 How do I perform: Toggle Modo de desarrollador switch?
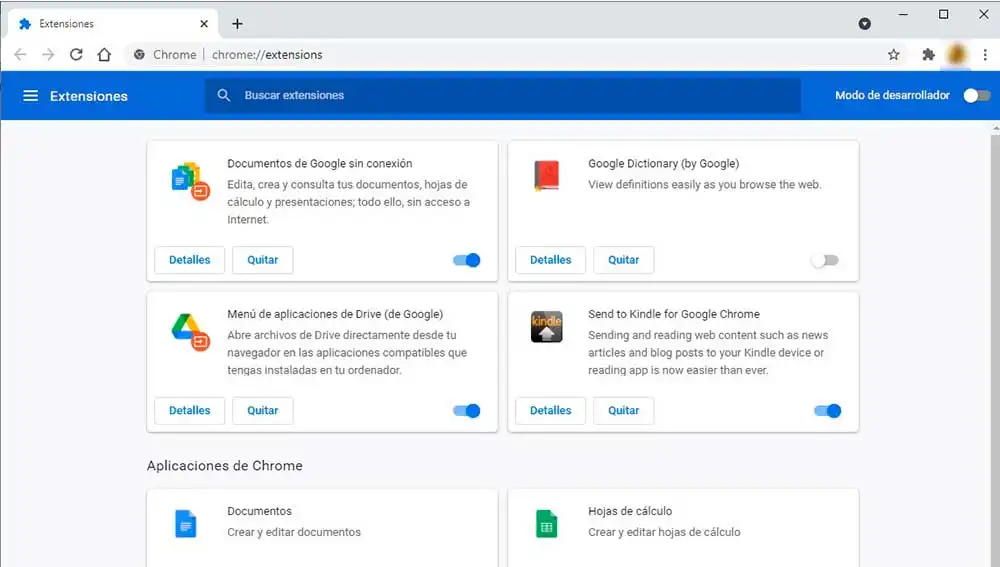tap(976, 96)
